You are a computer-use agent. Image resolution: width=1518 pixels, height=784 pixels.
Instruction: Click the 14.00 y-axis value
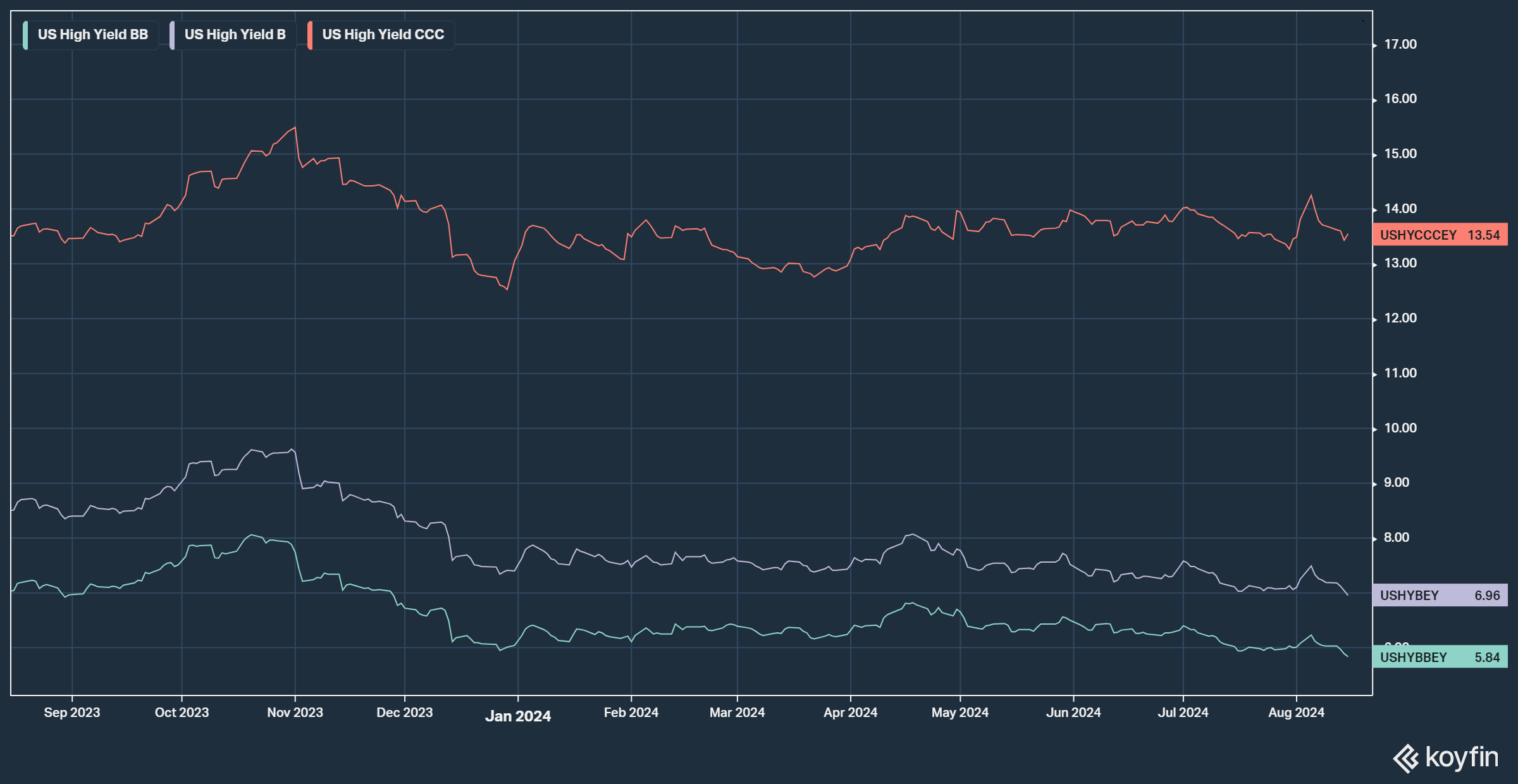coord(1400,209)
